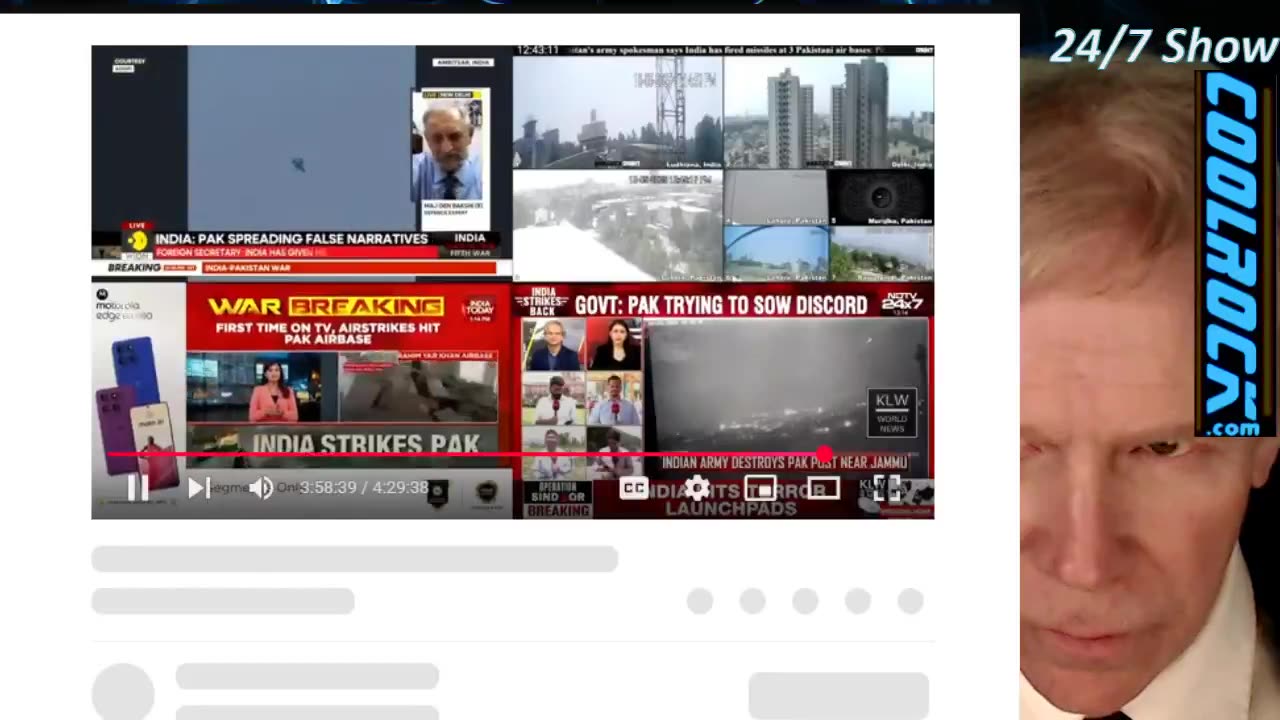
Task: Click the CoolRock.com vertical banner
Action: coord(1236,255)
